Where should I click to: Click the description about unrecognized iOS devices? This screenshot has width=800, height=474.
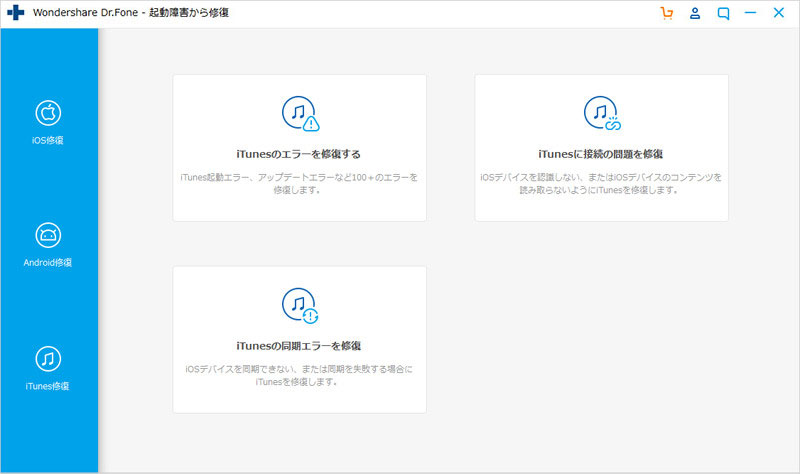[601, 184]
